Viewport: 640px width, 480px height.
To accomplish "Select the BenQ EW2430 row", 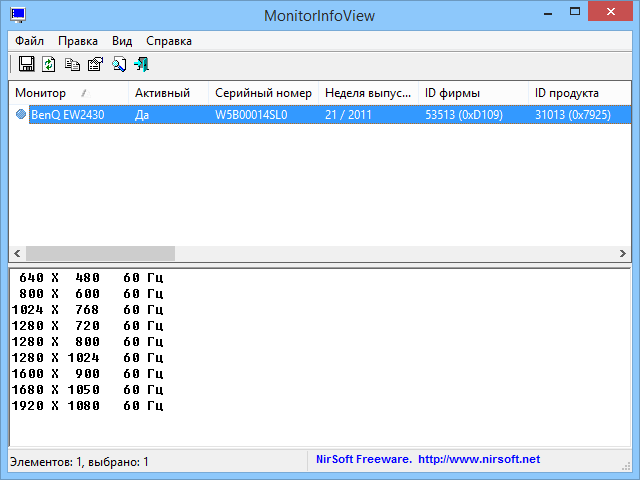I will 320,114.
